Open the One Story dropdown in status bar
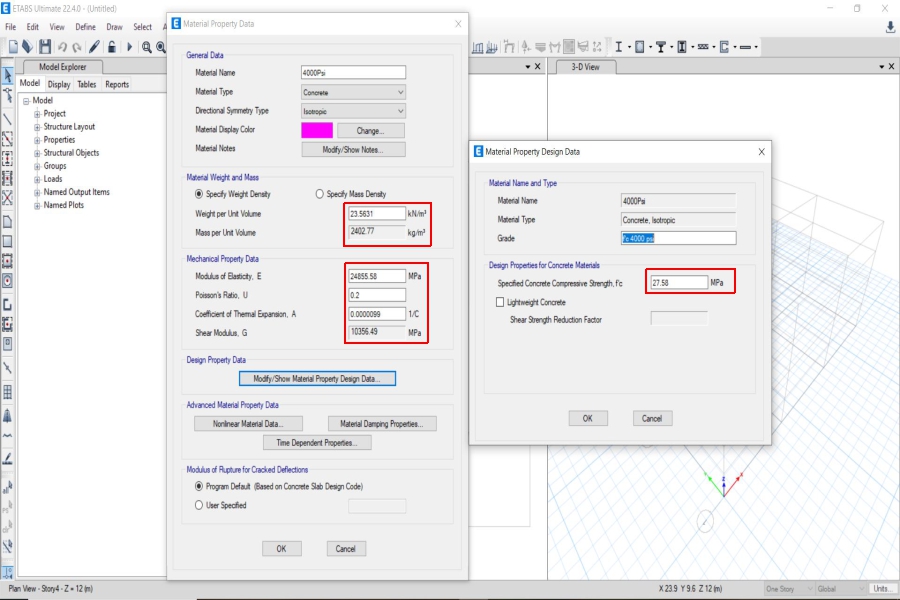The height and width of the screenshot is (600, 900). click(x=789, y=589)
